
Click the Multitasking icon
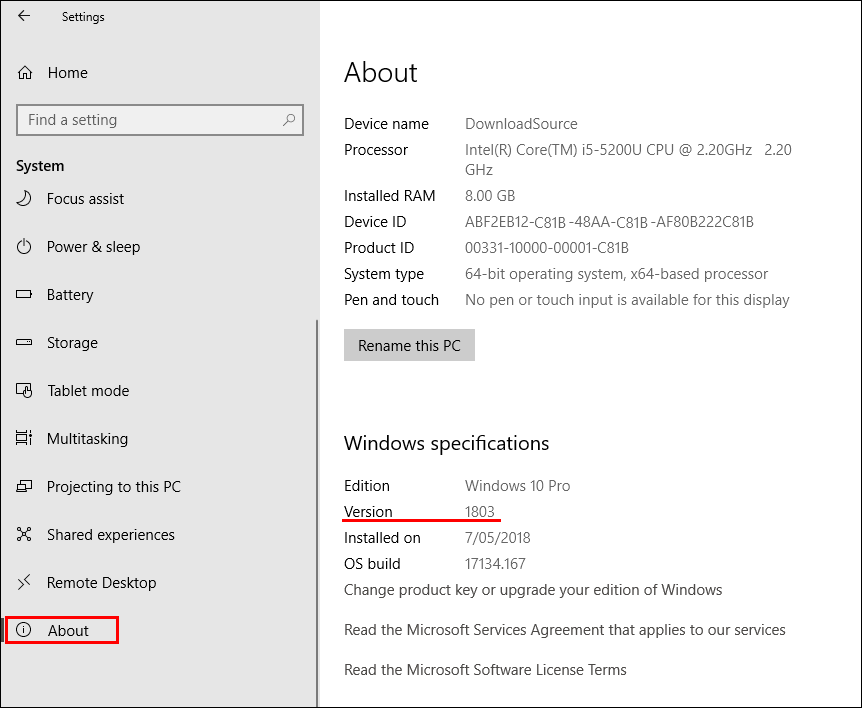(x=24, y=438)
